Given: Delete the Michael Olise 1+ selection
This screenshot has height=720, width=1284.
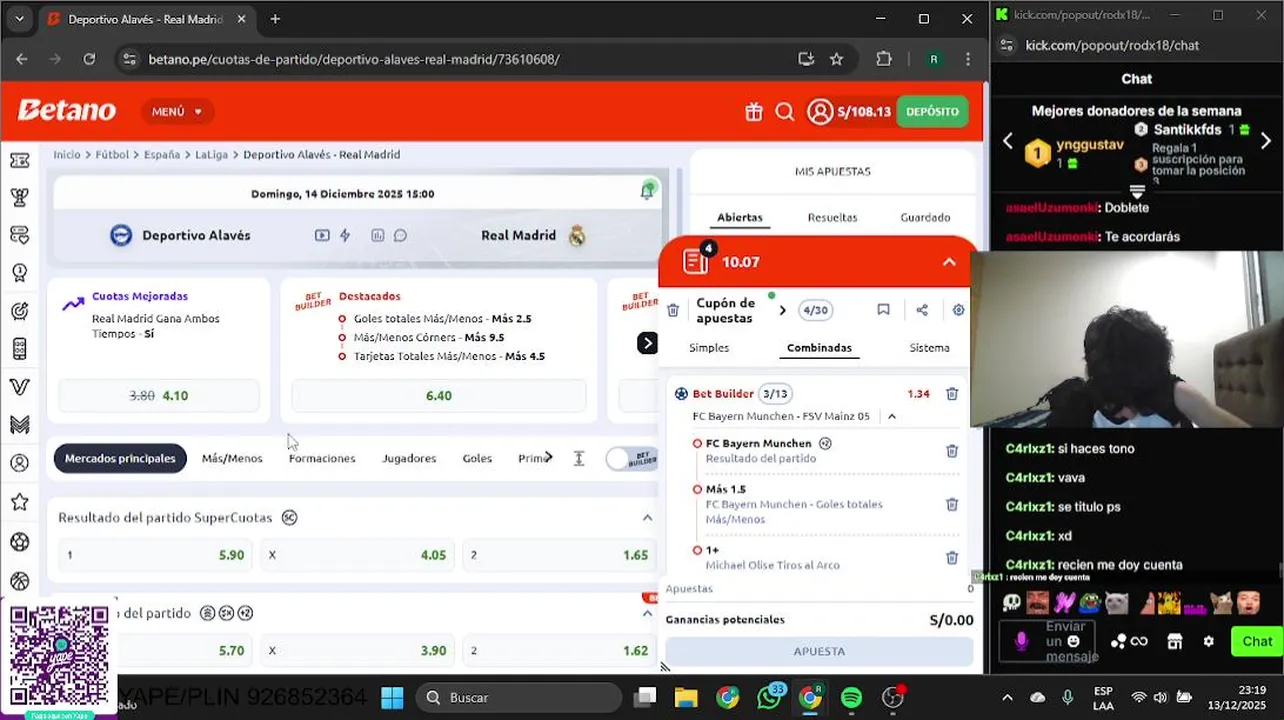Looking at the screenshot, I should pyautogui.click(x=952, y=558).
